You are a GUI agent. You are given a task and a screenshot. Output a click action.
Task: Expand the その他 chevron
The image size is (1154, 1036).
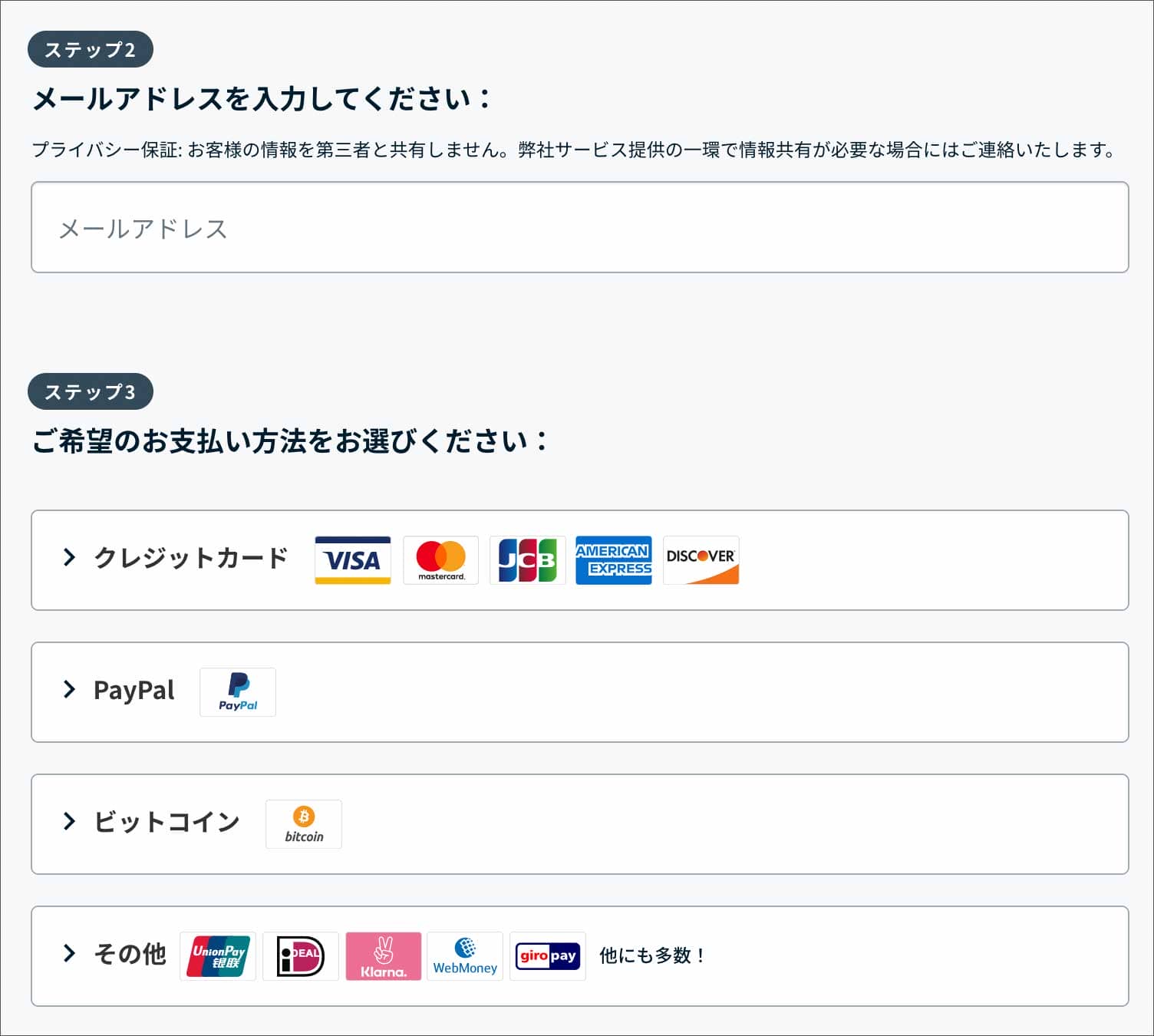click(x=69, y=953)
